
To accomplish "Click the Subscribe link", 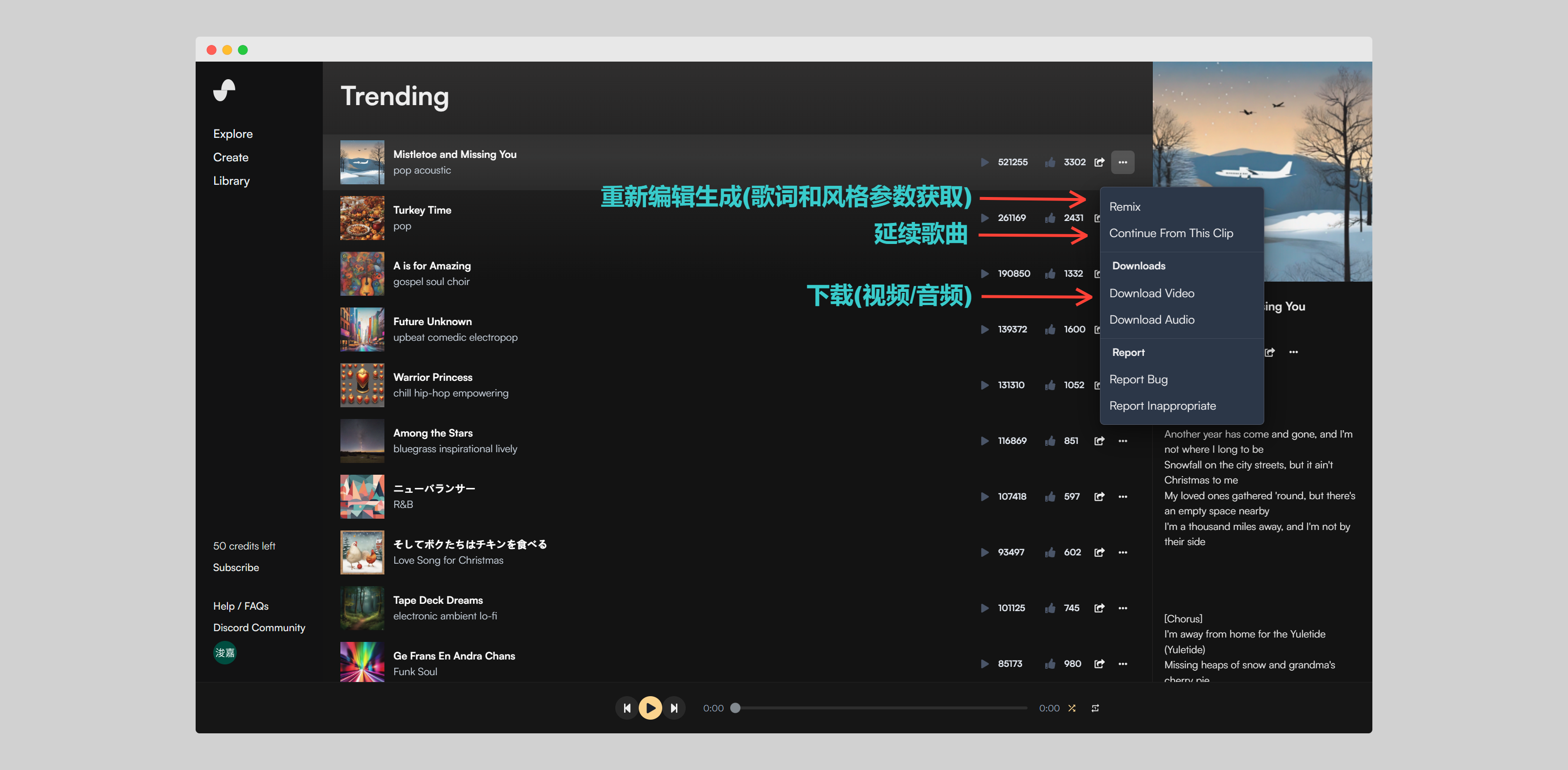I will (x=236, y=568).
